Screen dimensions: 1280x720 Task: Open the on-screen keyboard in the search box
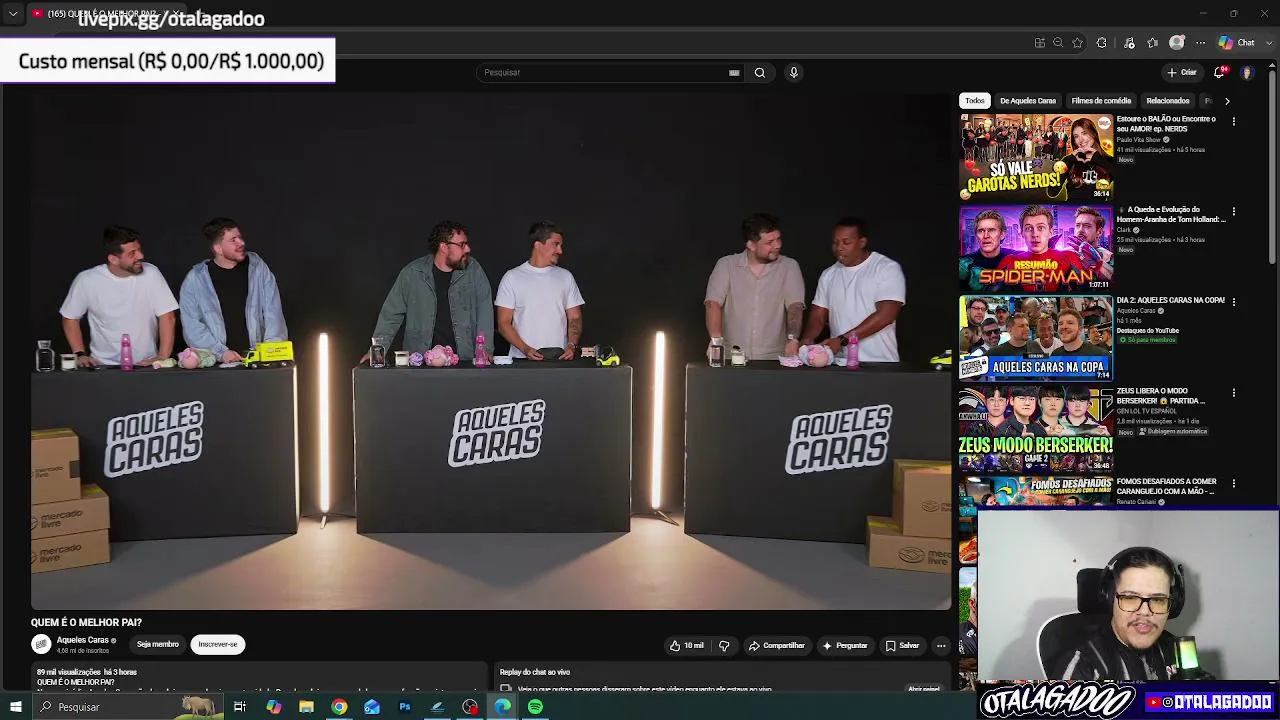[x=734, y=72]
